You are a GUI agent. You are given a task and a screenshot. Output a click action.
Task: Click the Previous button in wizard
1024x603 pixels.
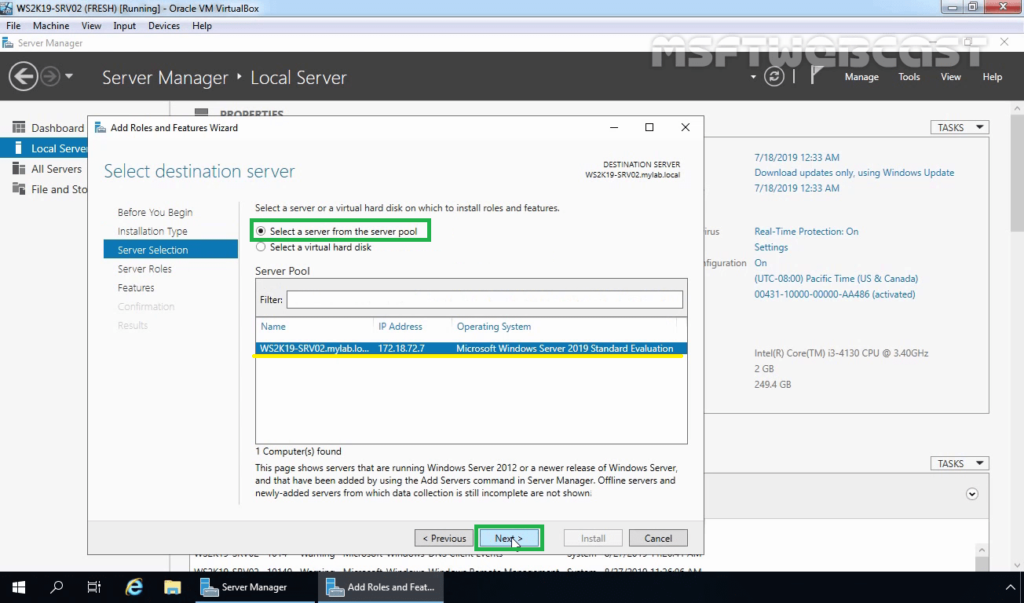pyautogui.click(x=443, y=538)
